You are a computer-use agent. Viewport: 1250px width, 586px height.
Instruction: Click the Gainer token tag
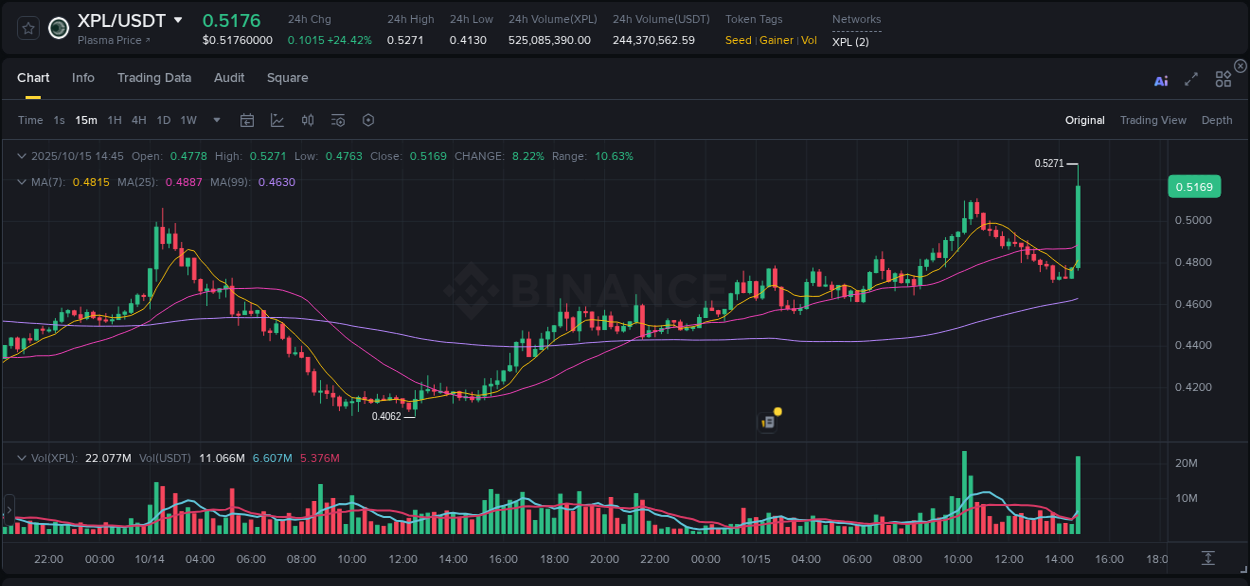tap(776, 40)
